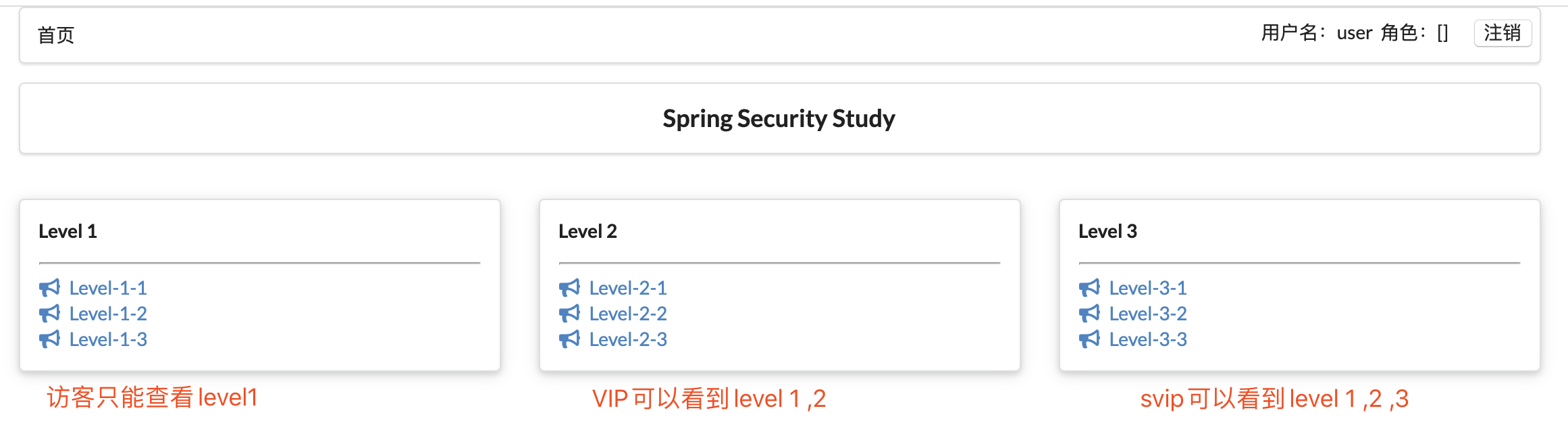Click the megaphone icon beside Level-3-1

click(1089, 288)
